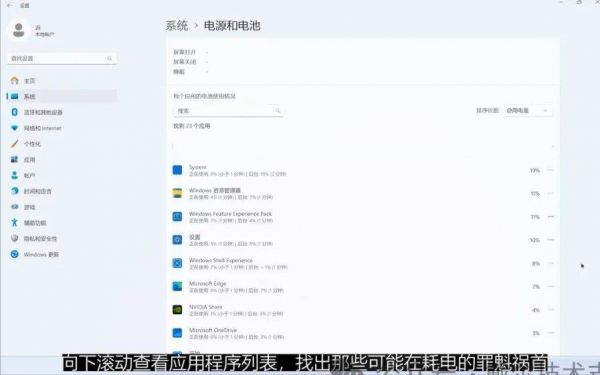Screen dimensions: 600x375
Task: Open more options for Microsoft OneDrive row
Action: [551, 333]
